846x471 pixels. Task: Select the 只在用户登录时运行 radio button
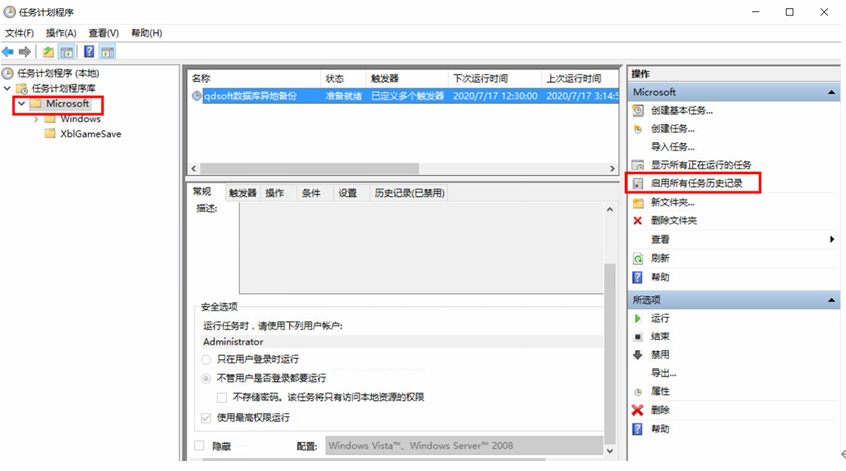click(206, 359)
